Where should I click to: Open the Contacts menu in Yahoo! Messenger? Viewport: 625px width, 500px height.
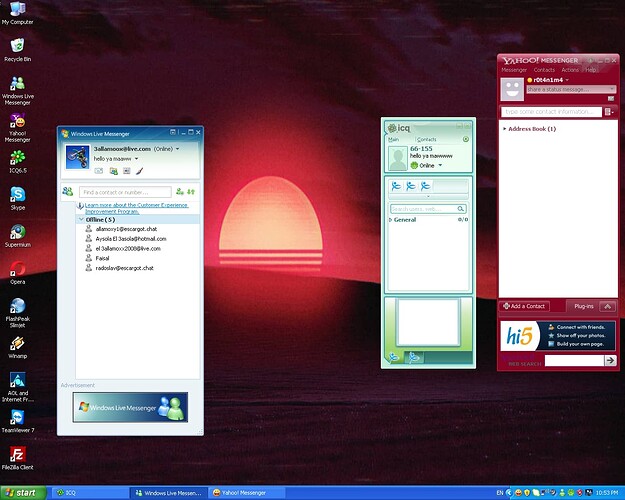coord(544,70)
